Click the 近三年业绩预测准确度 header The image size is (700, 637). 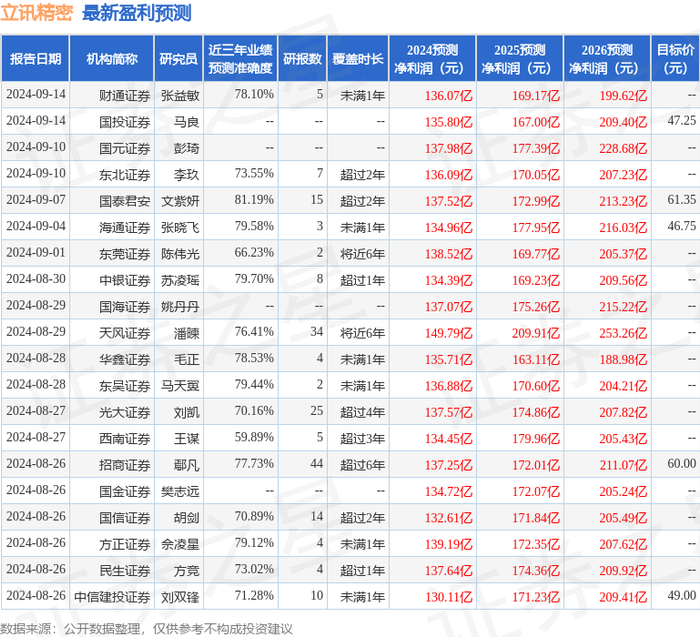pyautogui.click(x=241, y=59)
